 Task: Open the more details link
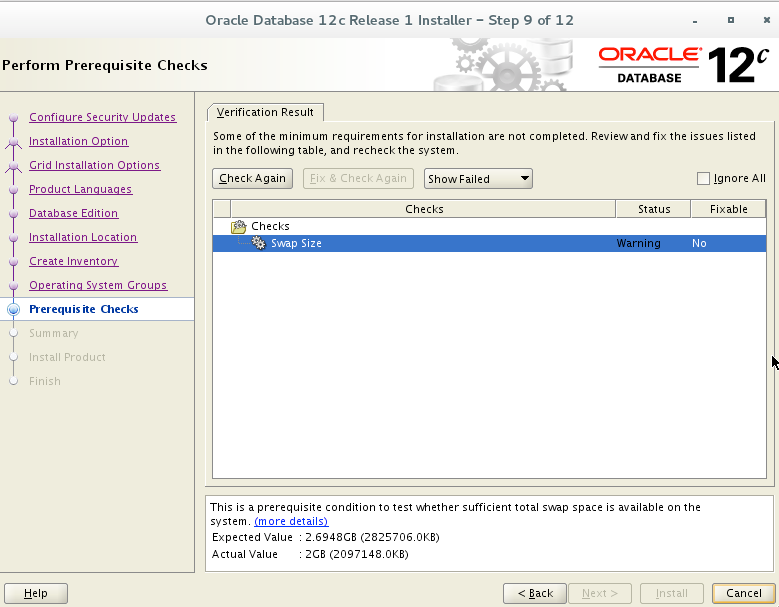tap(291, 522)
